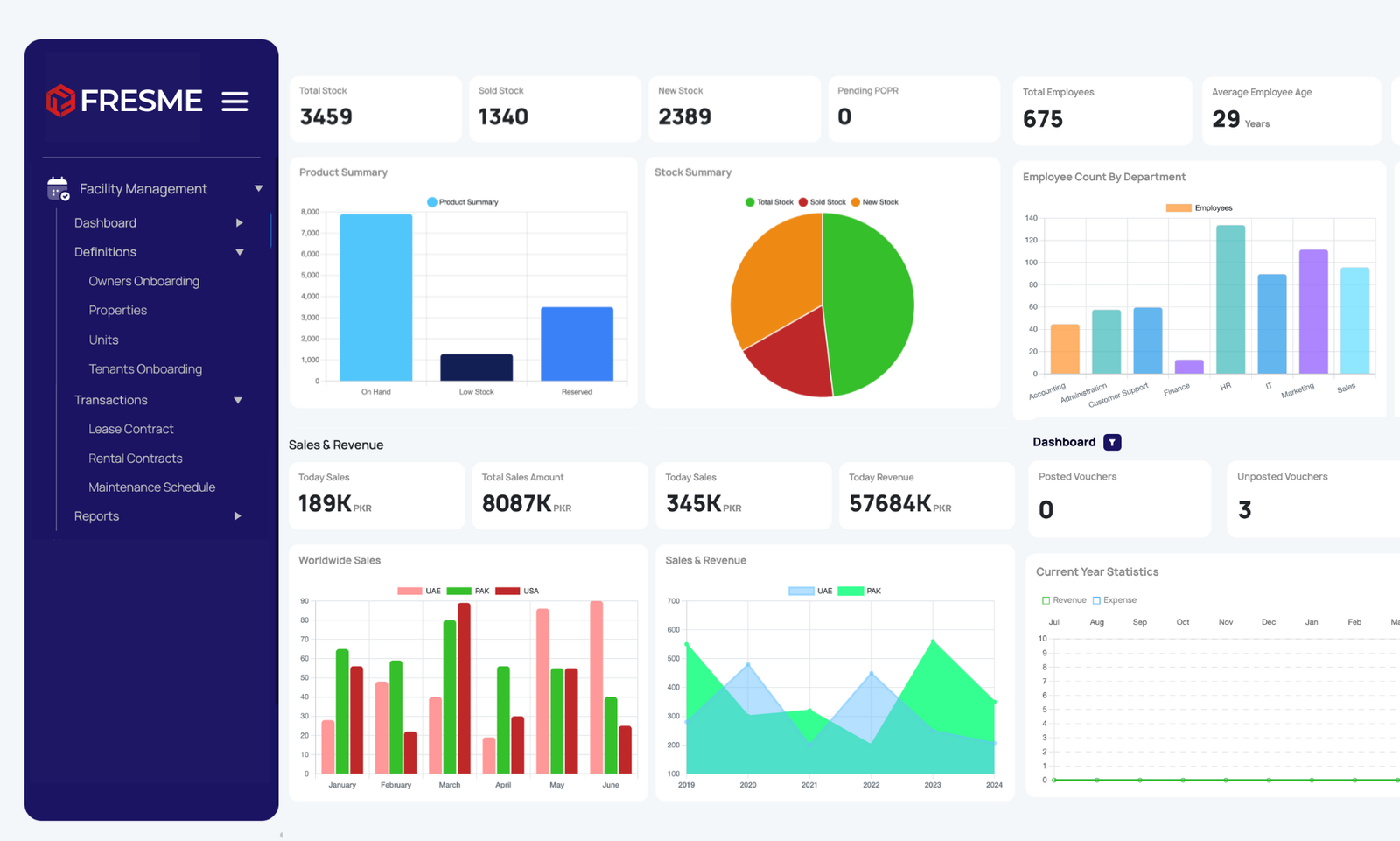
Task: Click the FRESME cube logo icon
Action: [x=60, y=101]
